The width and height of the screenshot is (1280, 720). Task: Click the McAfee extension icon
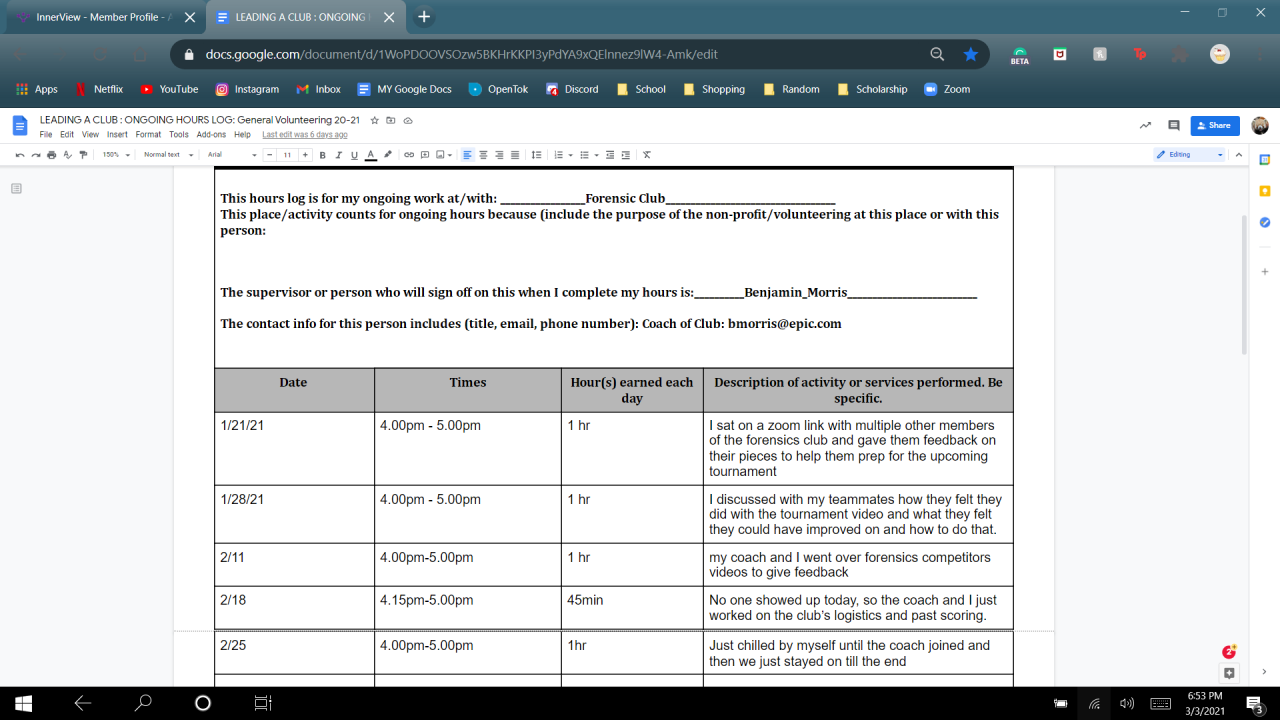tap(1059, 54)
